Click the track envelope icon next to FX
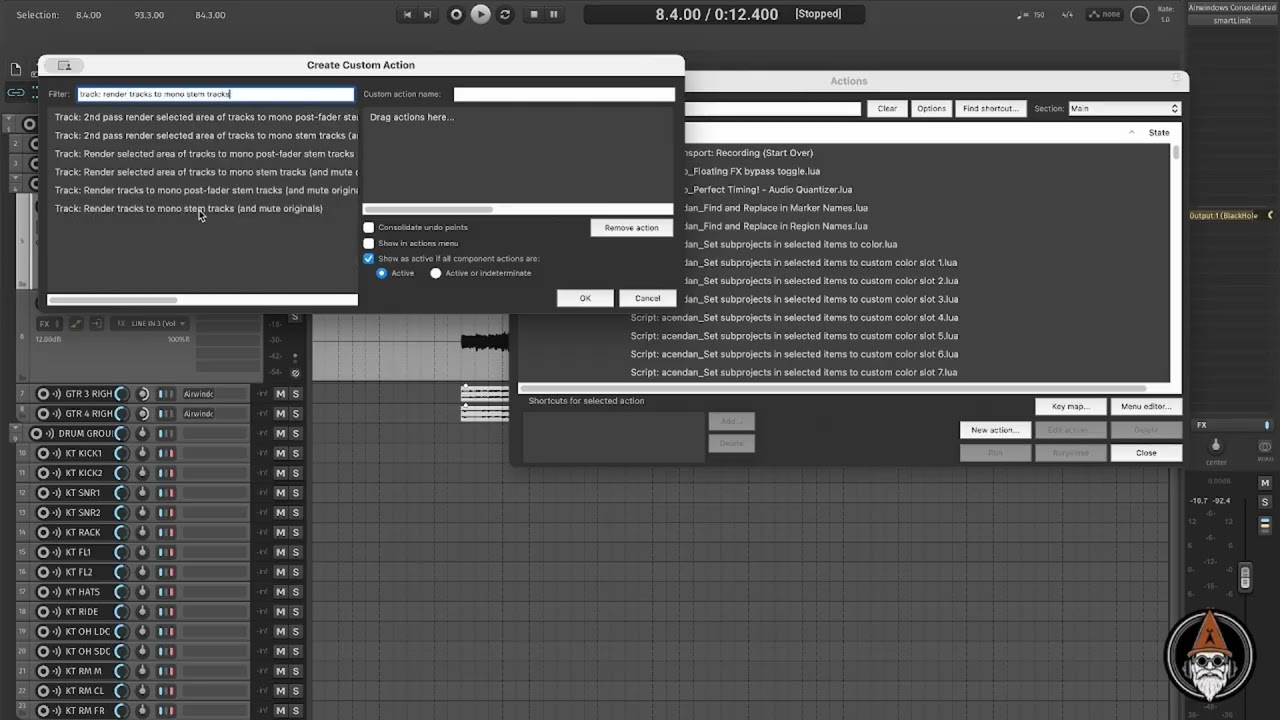This screenshot has width=1280, height=720. coord(76,324)
